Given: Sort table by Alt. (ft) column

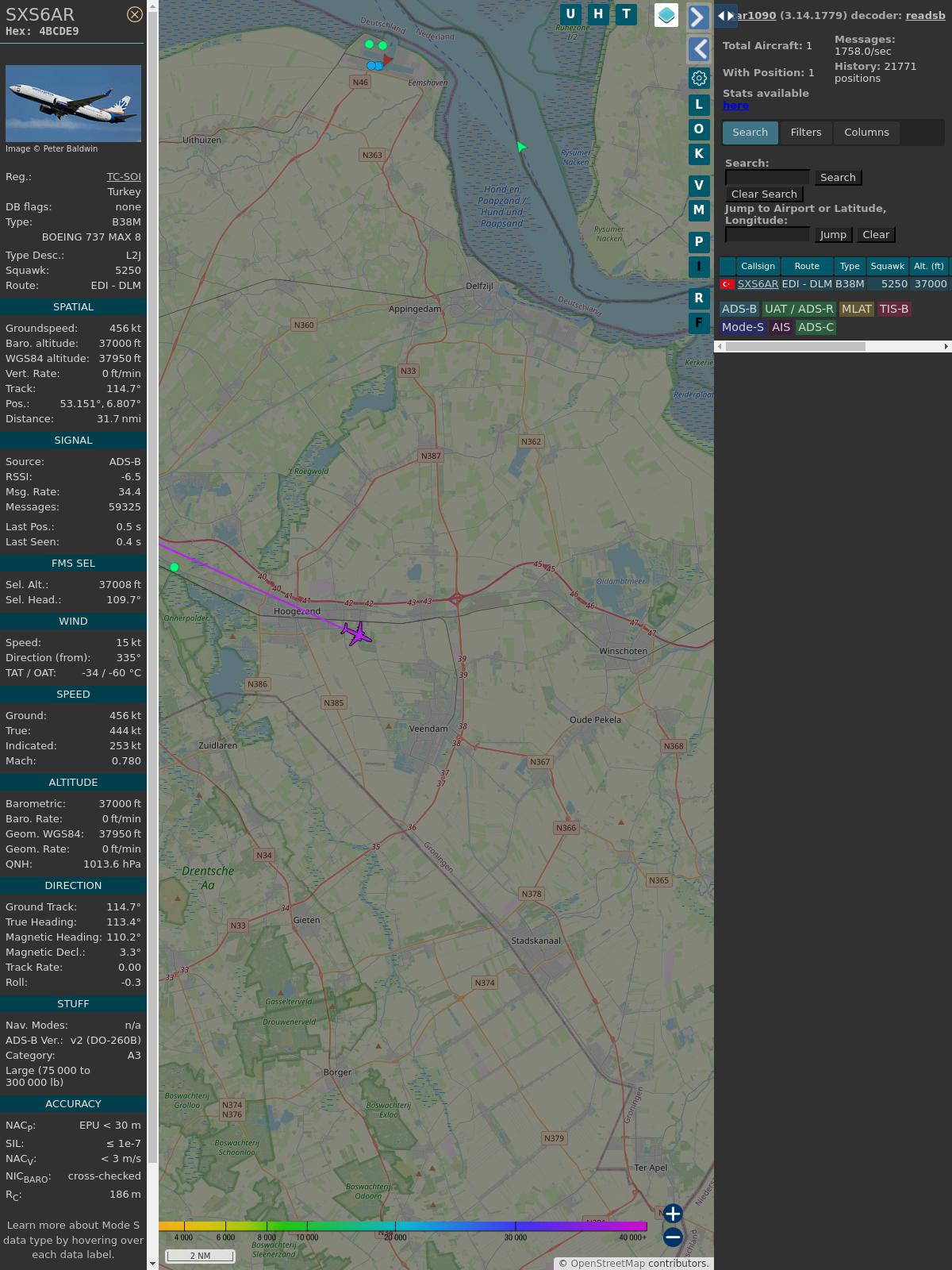Looking at the screenshot, I should [x=928, y=267].
